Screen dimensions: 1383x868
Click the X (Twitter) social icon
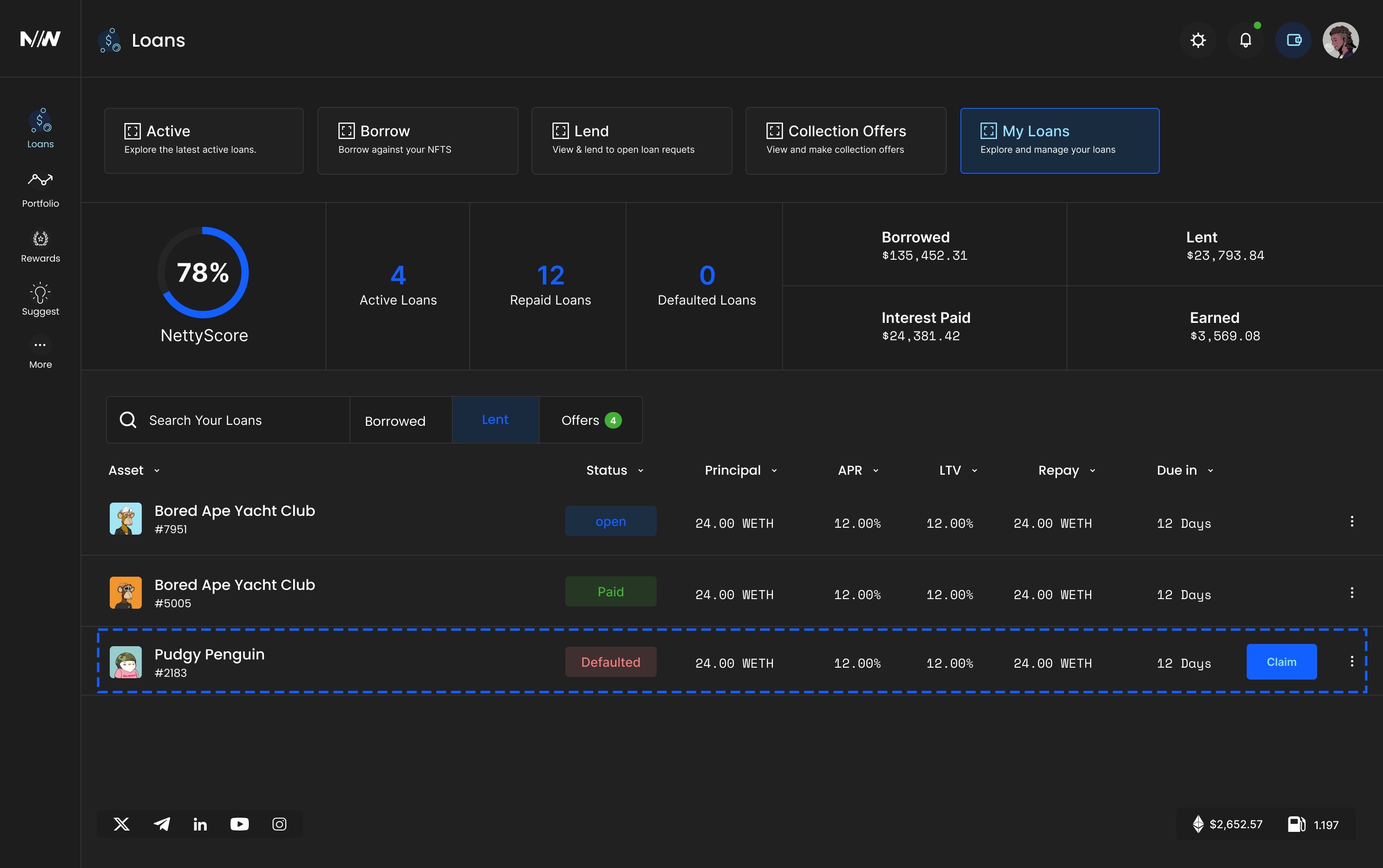(x=122, y=825)
